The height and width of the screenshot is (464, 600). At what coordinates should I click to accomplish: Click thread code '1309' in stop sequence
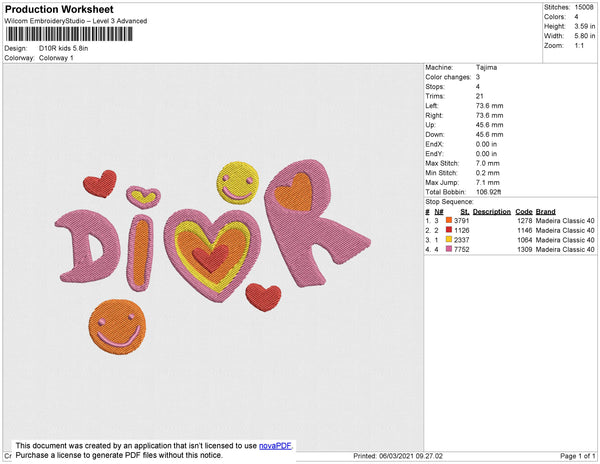(x=525, y=249)
